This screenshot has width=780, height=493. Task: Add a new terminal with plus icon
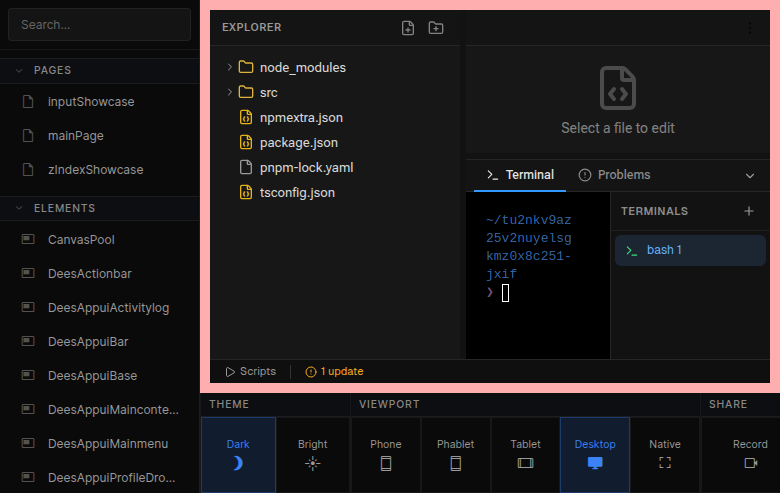point(749,211)
